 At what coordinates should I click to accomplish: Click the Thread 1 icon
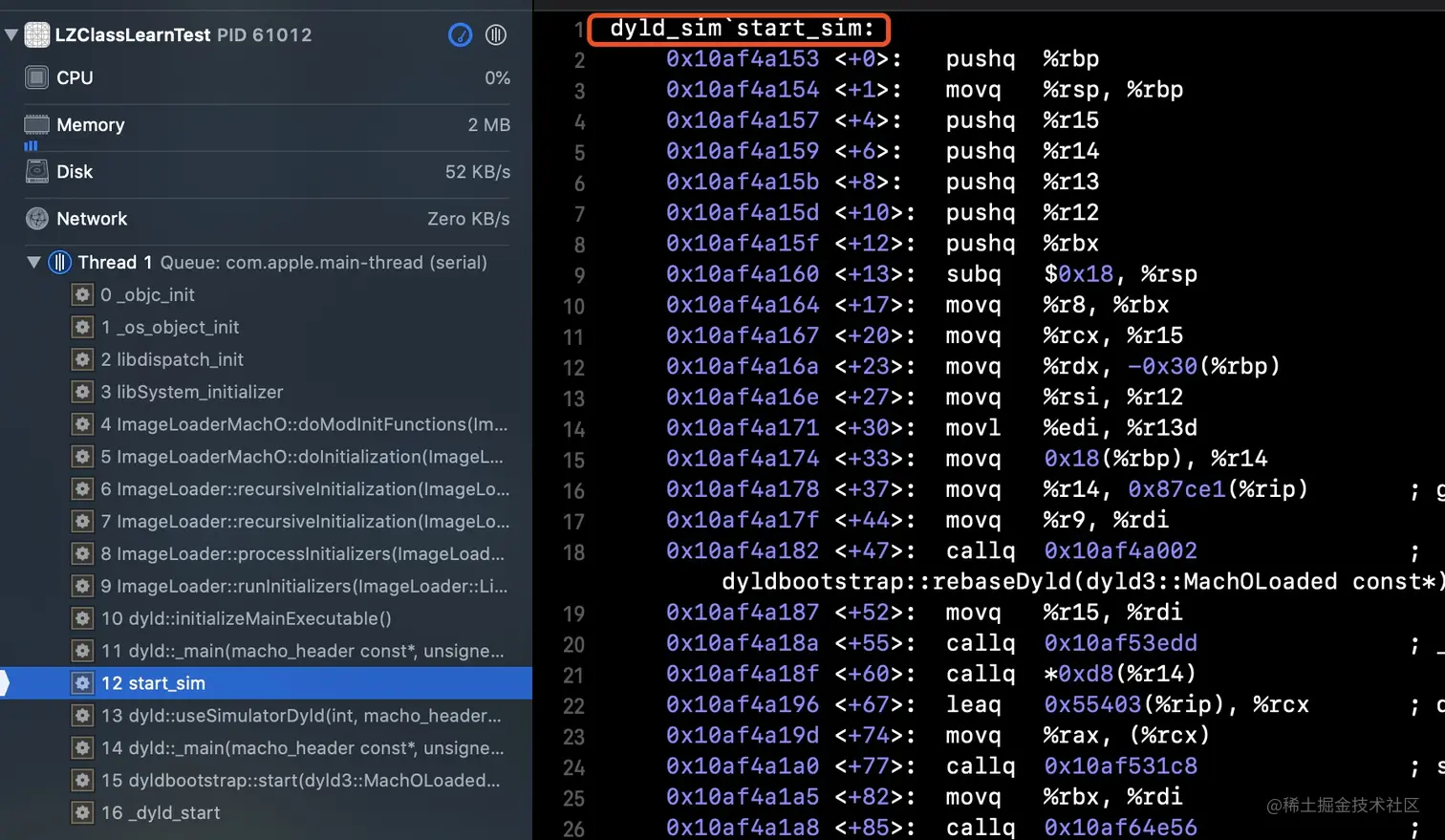pyautogui.click(x=59, y=264)
